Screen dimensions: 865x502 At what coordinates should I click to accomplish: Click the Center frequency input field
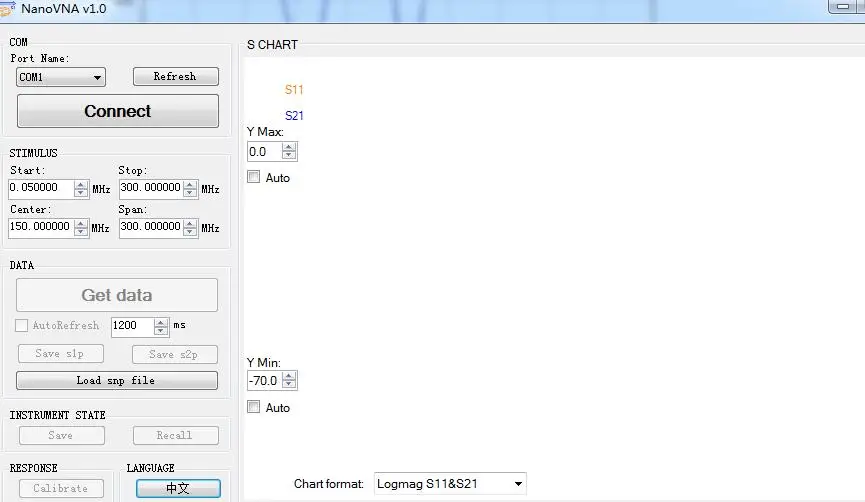tap(41, 227)
